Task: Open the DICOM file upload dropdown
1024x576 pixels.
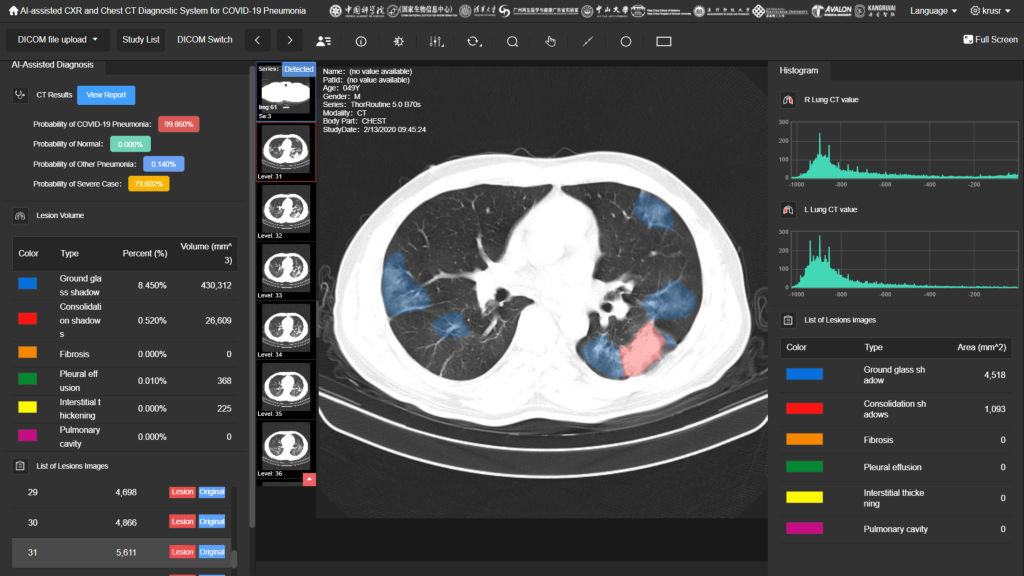Action: coord(57,40)
